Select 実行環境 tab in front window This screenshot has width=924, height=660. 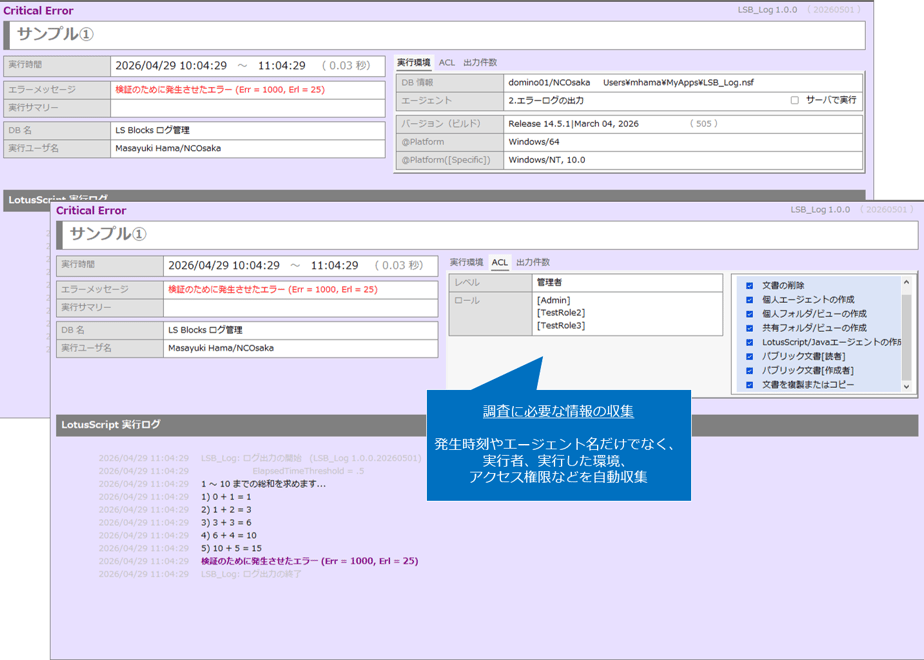coord(466,262)
